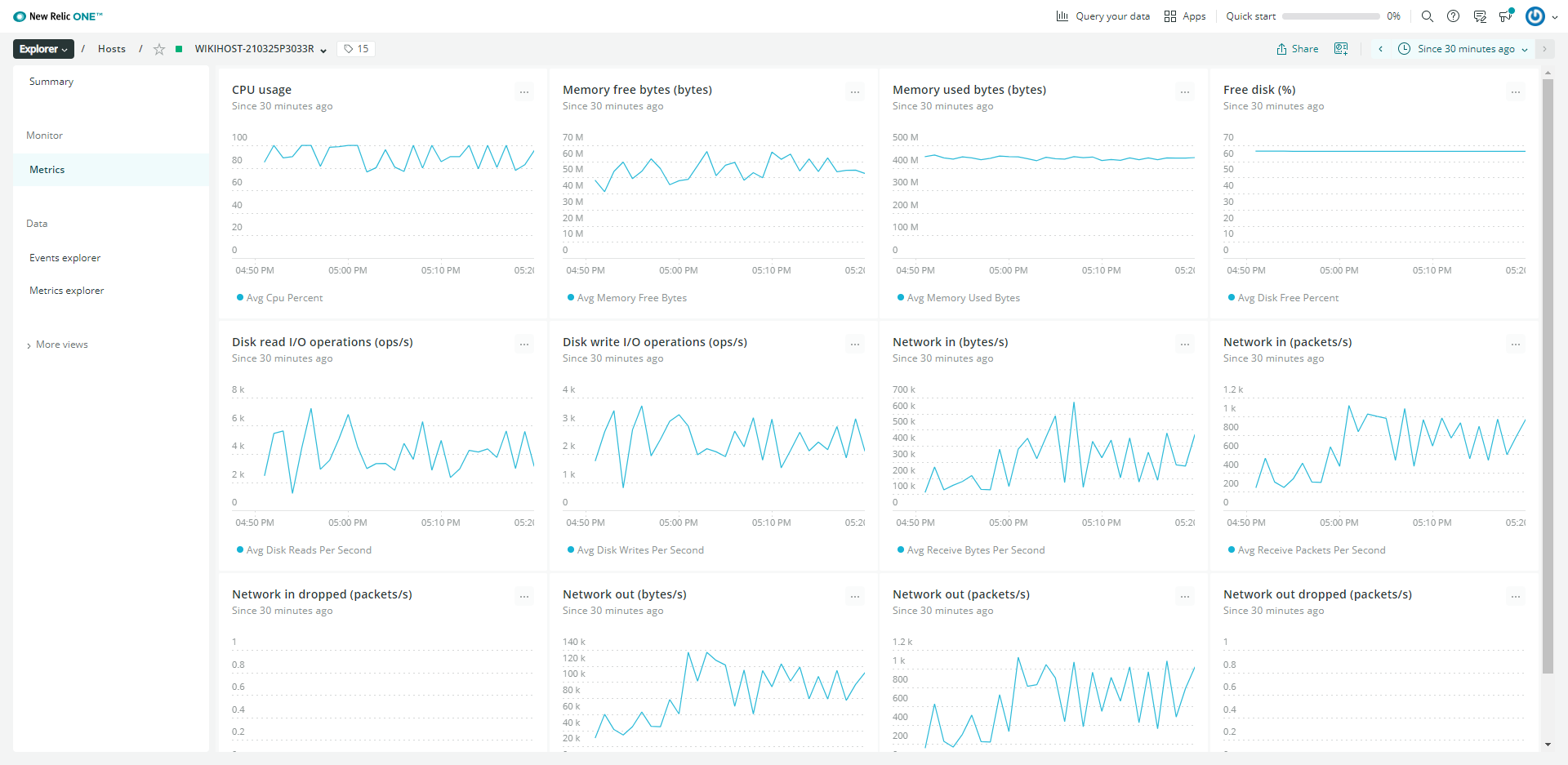Favorite this host with the star icon

tap(159, 49)
